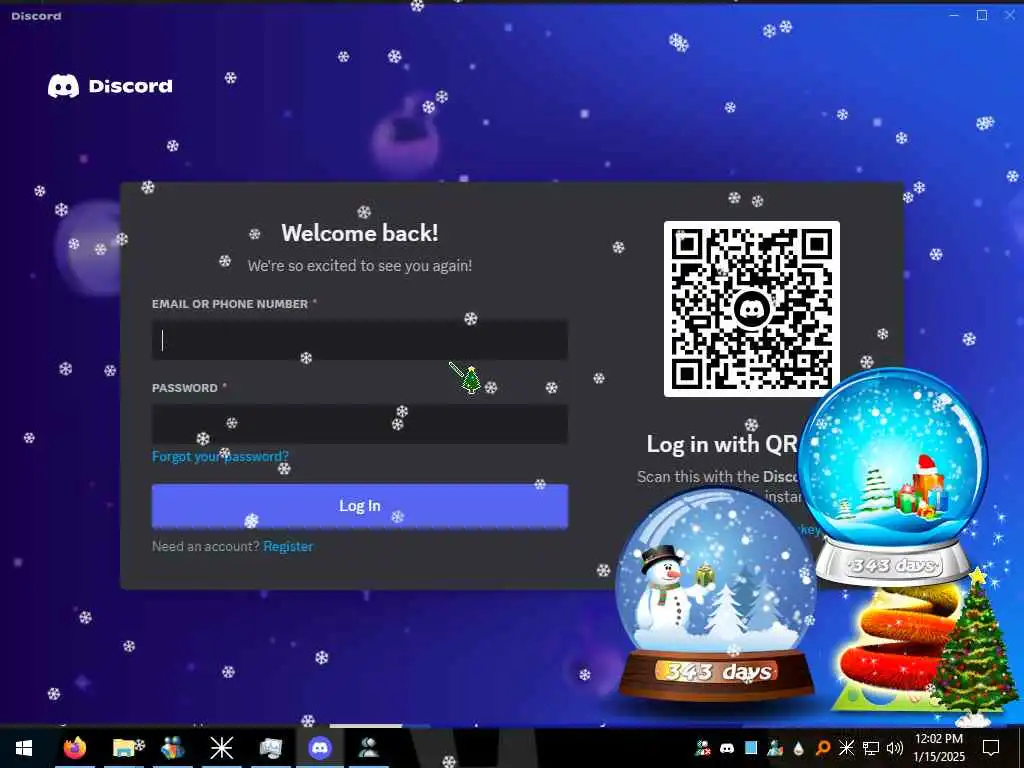Launch Firefox from the taskbar

(x=75, y=748)
